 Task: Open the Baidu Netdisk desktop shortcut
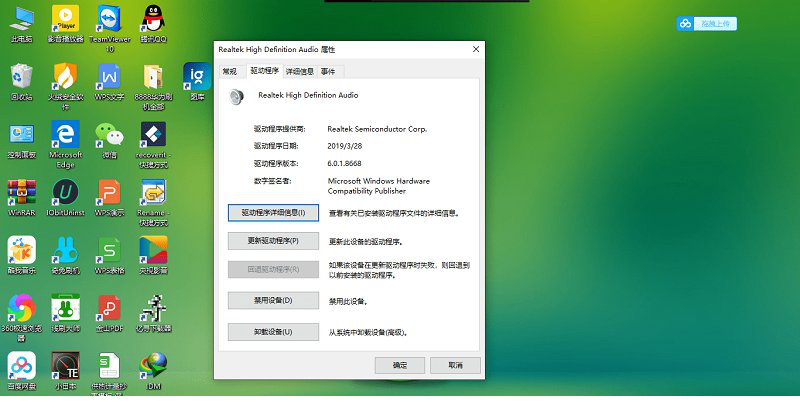click(x=22, y=371)
